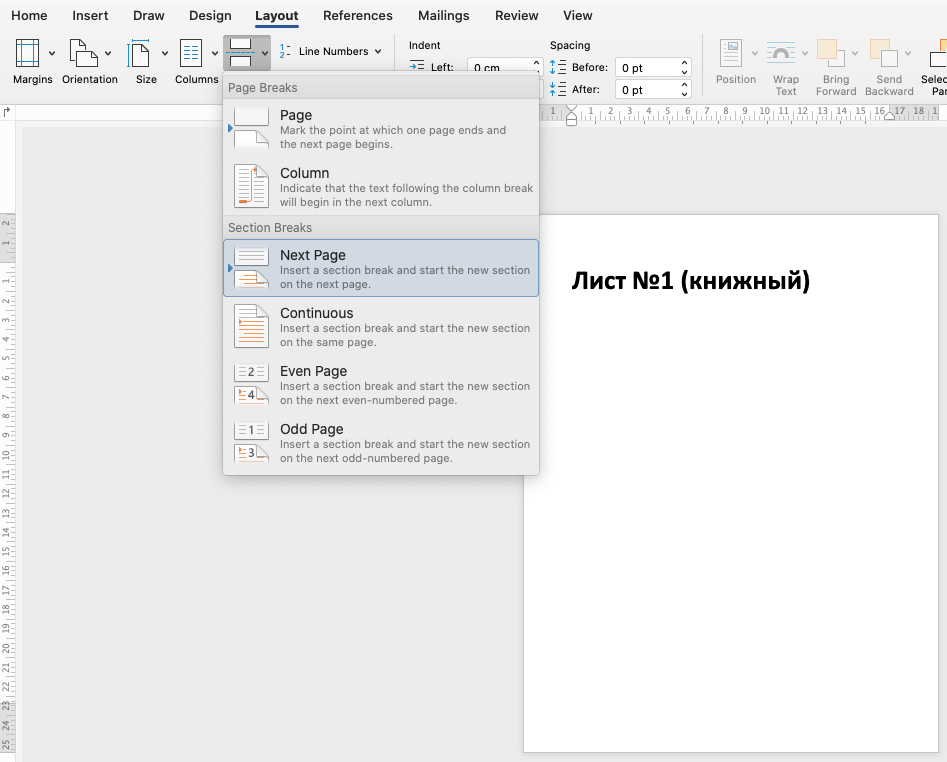The image size is (947, 762).
Task: Open the Margins icon
Action: [27, 53]
